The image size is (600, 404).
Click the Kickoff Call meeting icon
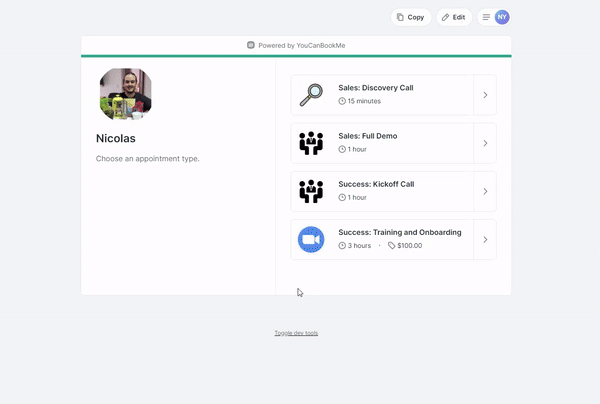tap(311, 191)
